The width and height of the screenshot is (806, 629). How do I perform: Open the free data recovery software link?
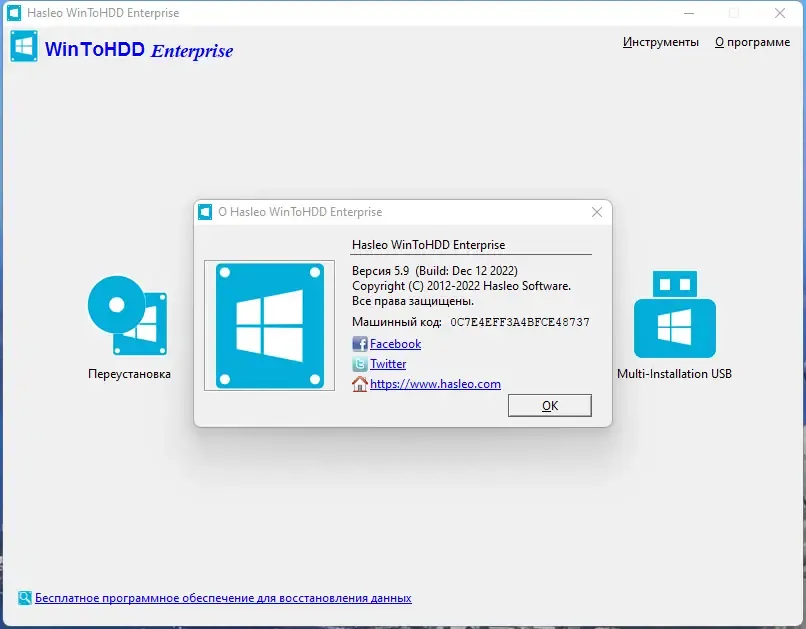click(x=223, y=598)
